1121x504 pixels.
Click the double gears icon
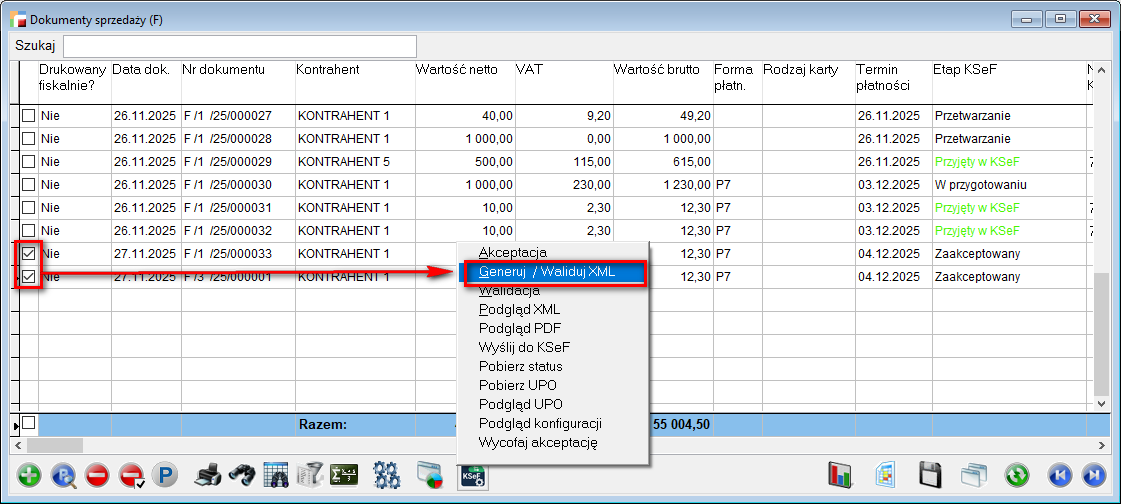(386, 476)
